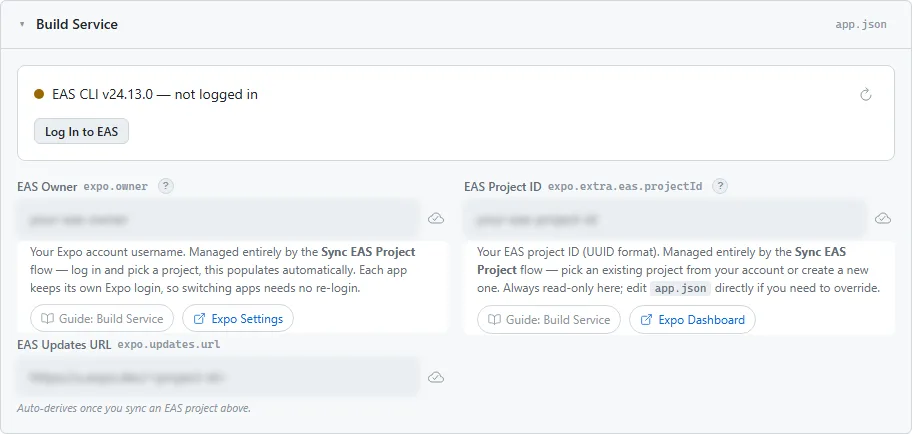Click the expo.extra.eas.projectId key label
Screen dimensions: 912x434
coord(625,187)
